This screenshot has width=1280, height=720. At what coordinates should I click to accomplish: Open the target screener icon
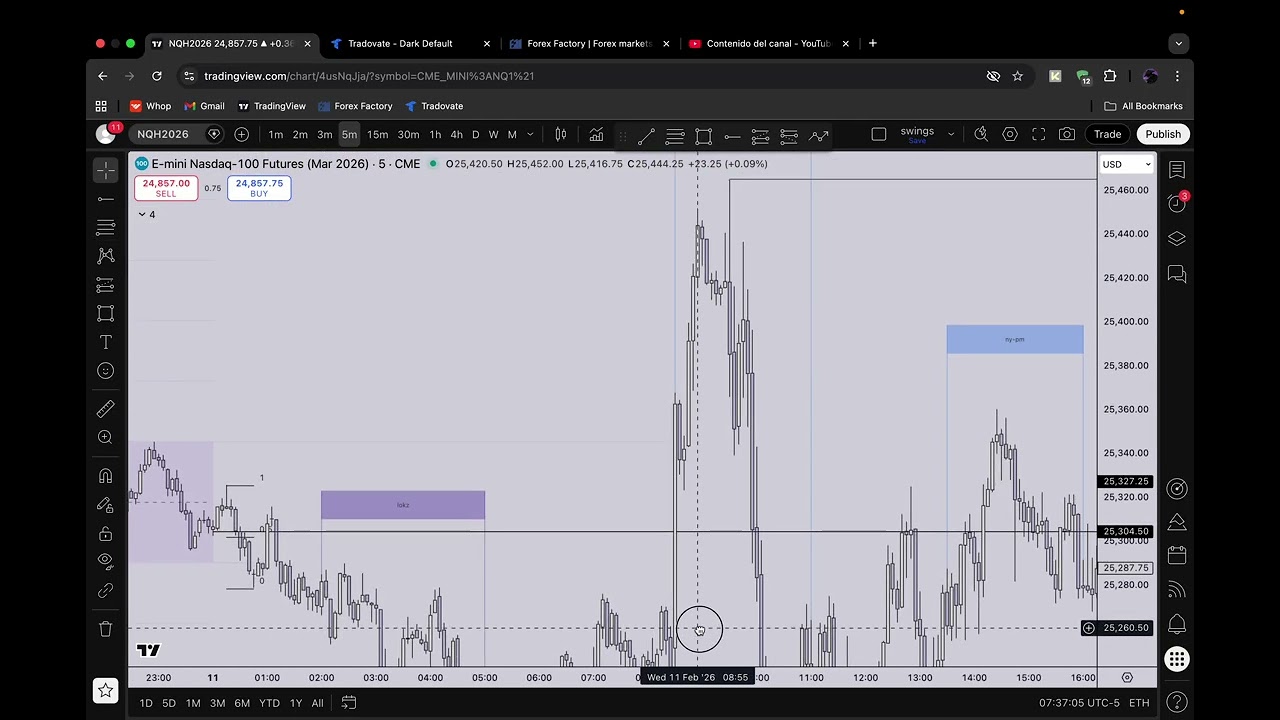click(1177, 488)
